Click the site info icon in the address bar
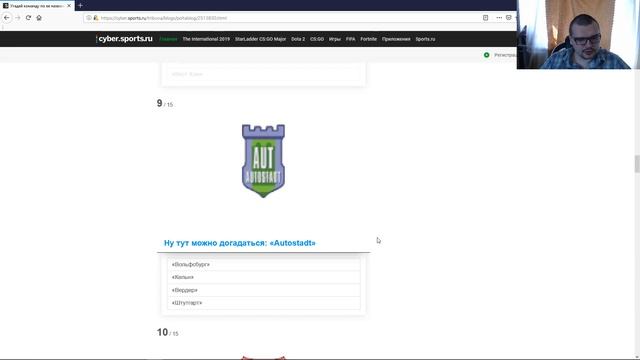The width and height of the screenshot is (640, 360). 89,18
